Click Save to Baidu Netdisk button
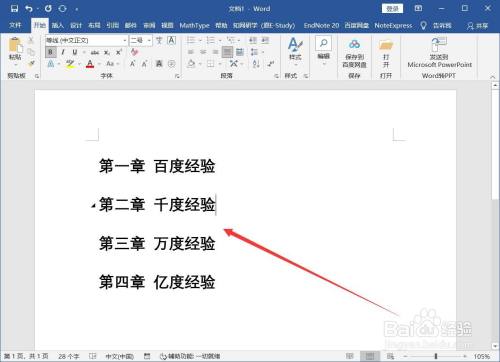The image size is (500, 362). point(354,53)
